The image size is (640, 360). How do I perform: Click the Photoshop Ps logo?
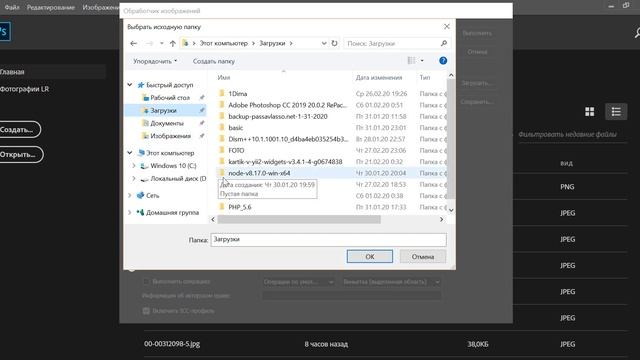pyautogui.click(x=4, y=31)
